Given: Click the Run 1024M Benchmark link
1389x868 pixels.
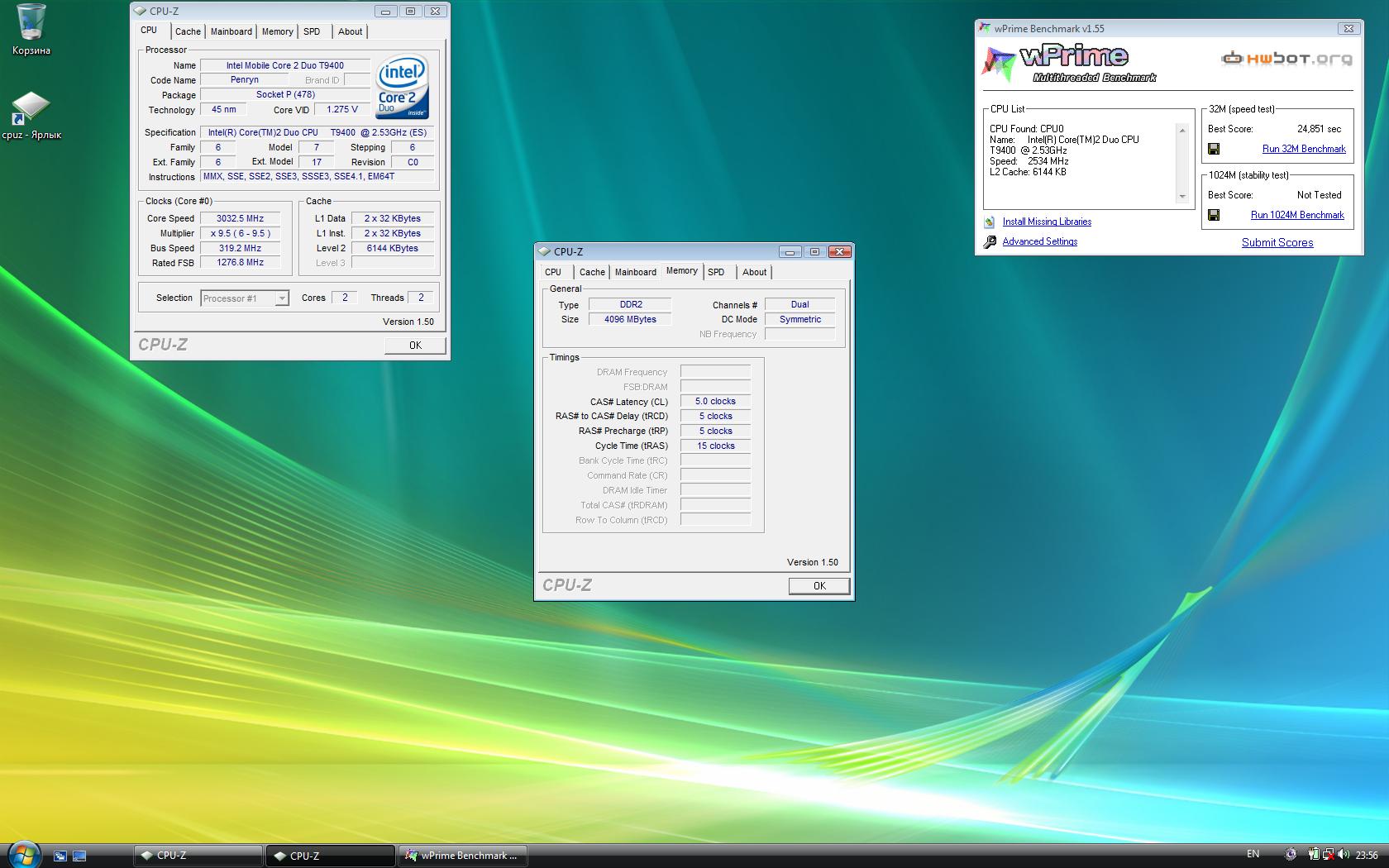Looking at the screenshot, I should coord(1297,215).
